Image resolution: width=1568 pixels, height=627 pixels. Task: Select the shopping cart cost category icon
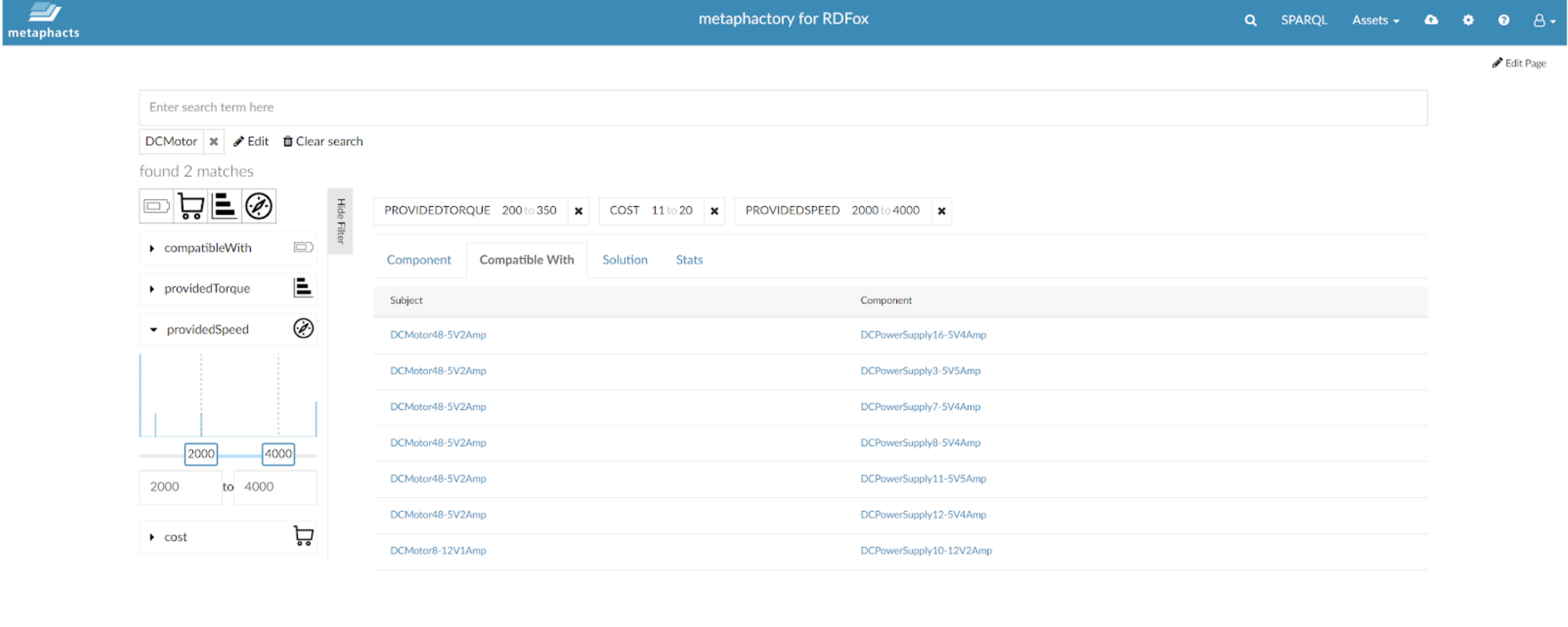(191, 206)
